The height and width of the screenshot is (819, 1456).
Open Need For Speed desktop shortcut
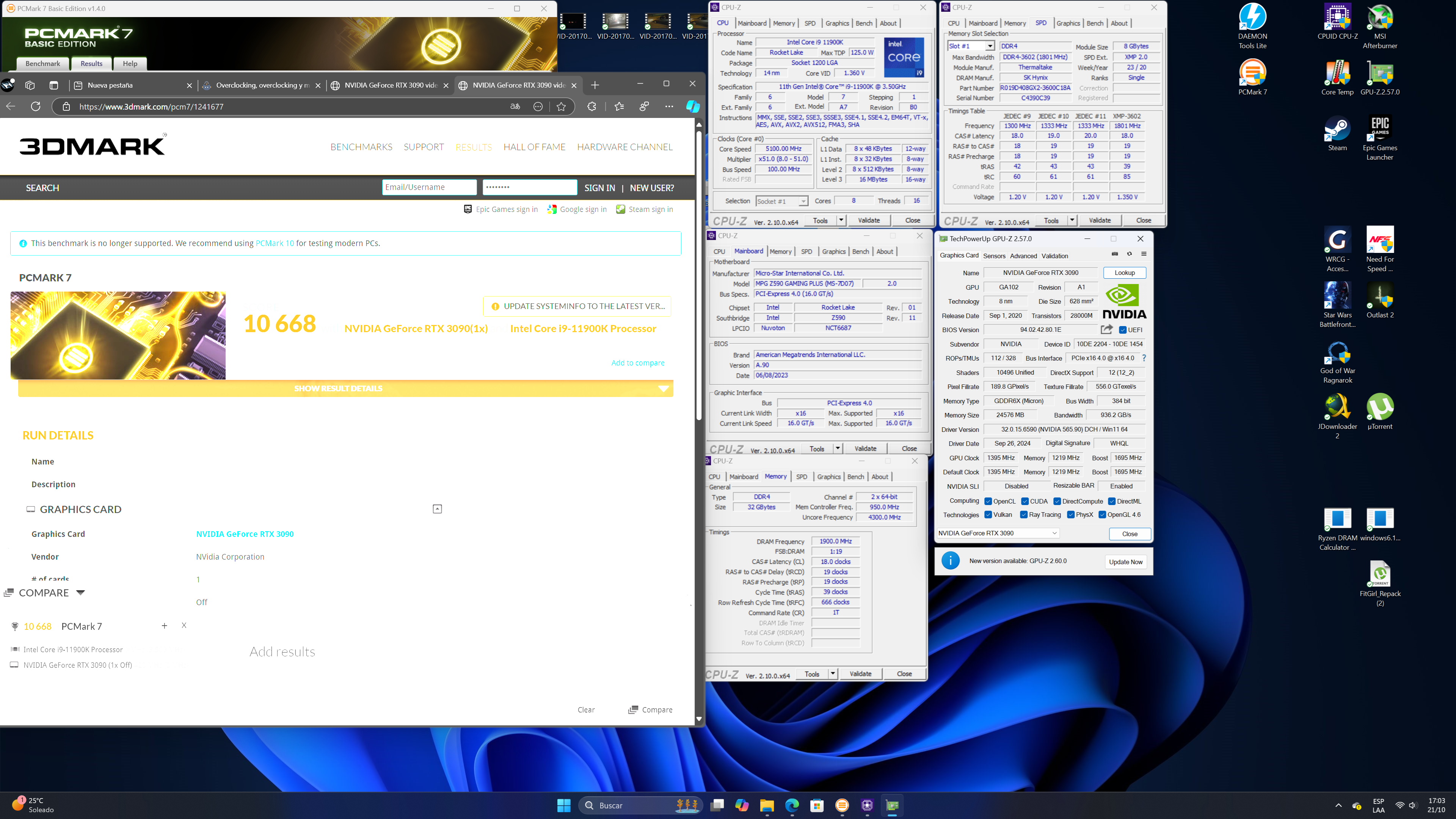[x=1380, y=249]
